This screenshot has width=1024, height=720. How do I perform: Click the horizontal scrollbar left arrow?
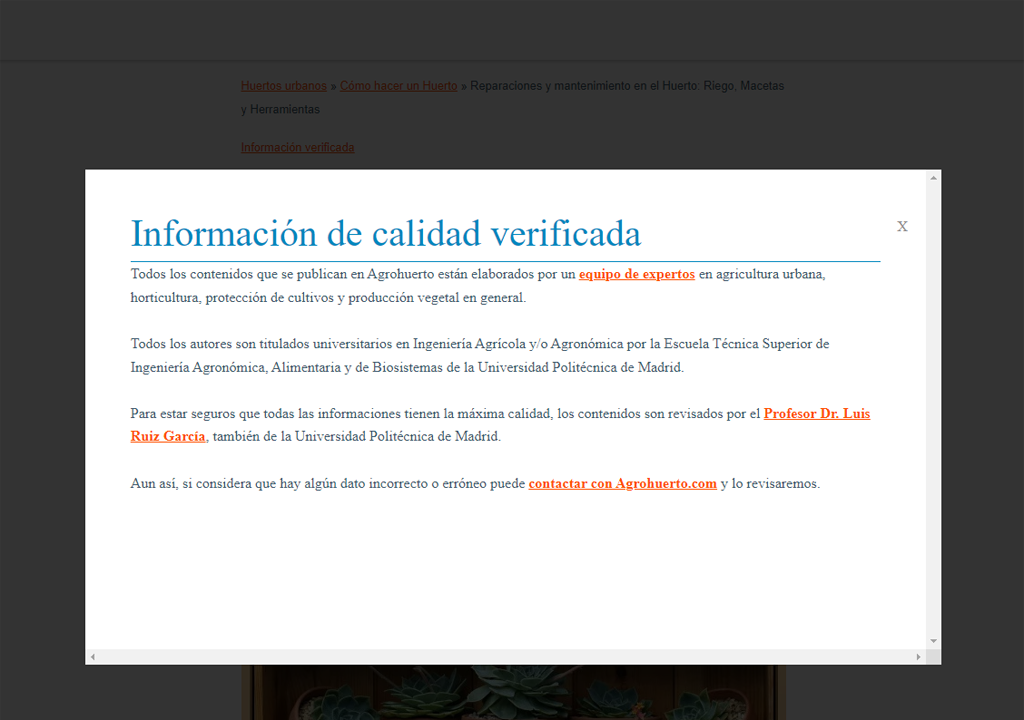[93, 657]
